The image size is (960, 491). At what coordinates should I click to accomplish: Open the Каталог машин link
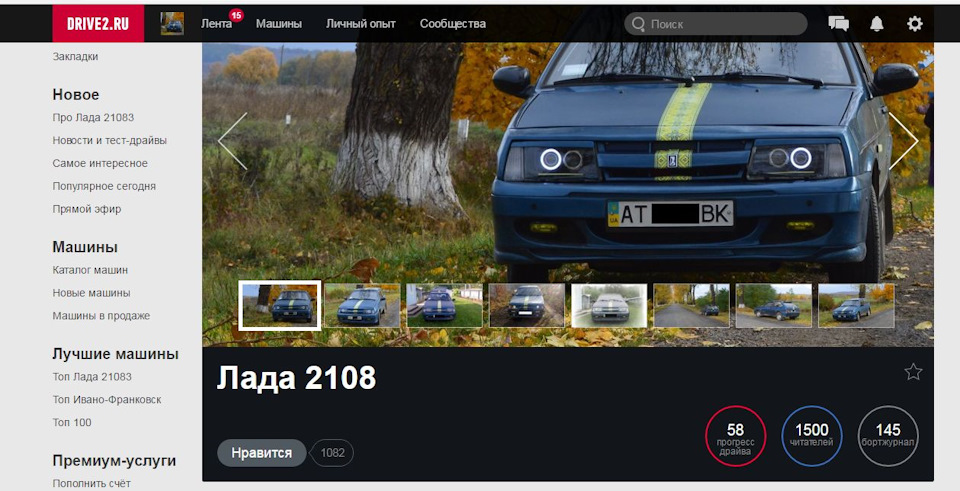coord(90,270)
